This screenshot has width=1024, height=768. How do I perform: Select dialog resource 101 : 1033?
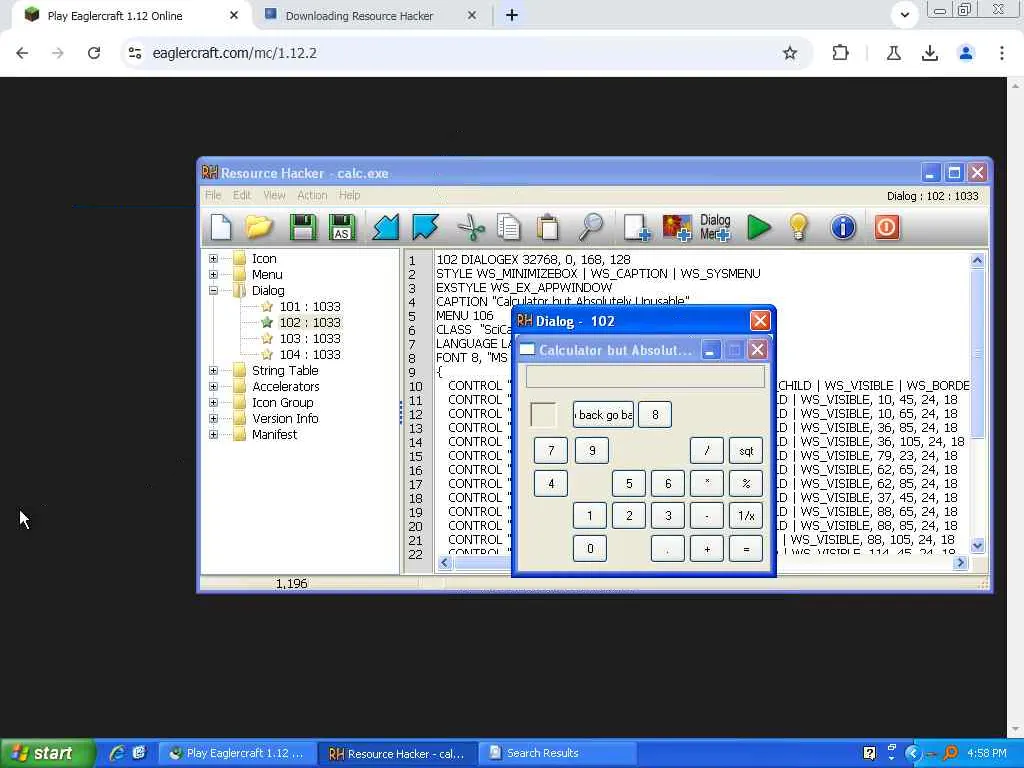[310, 306]
